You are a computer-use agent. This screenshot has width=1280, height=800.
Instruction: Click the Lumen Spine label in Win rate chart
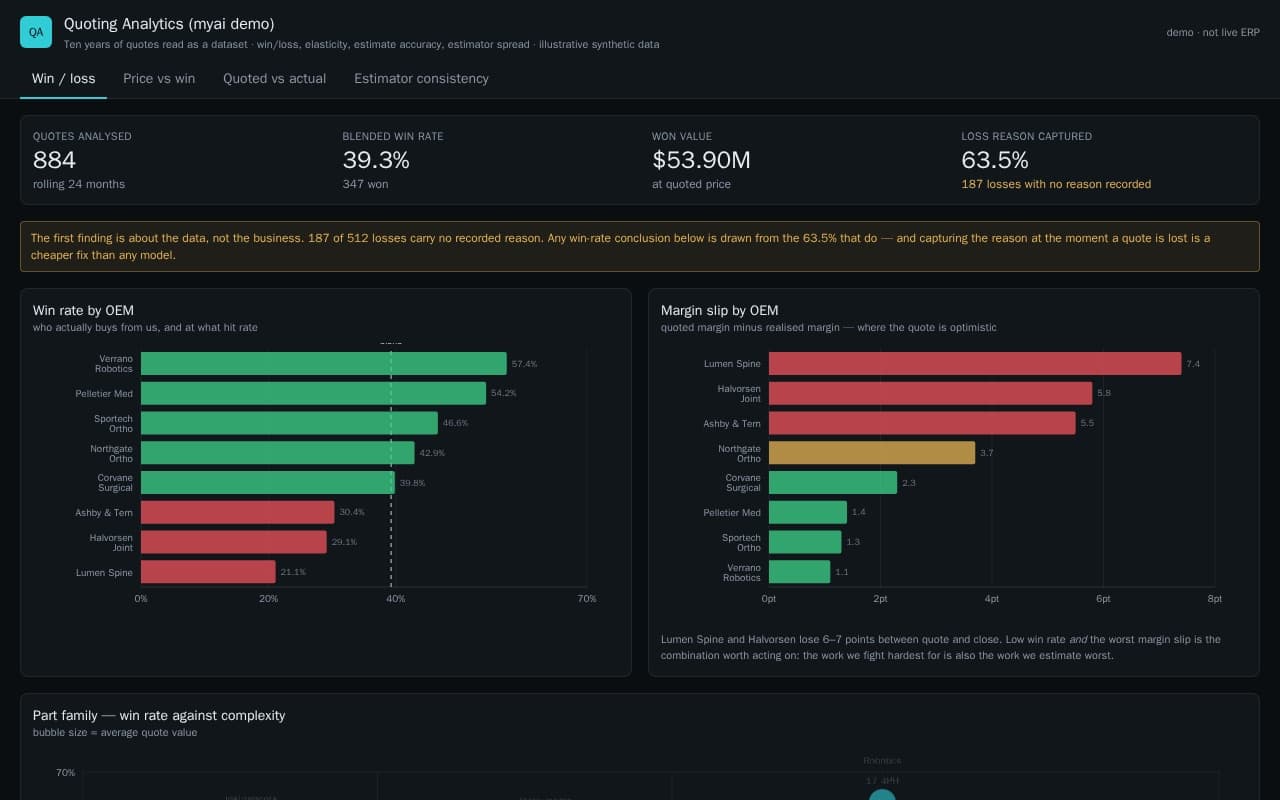pos(104,572)
